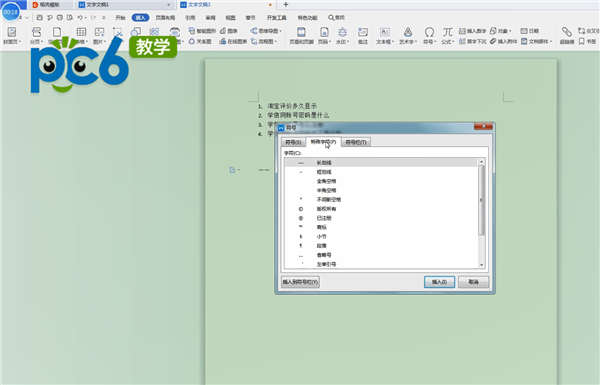Screen dimensions: 600x385
Task: Switch to the 符号栏(T) tab in dialog
Action: (356, 142)
